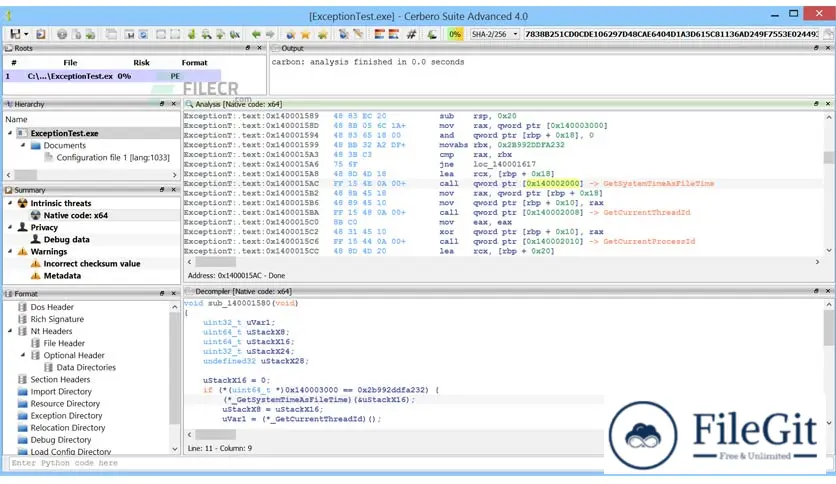Collapse the Optional Header node
The height and width of the screenshot is (484, 836).
(23, 355)
